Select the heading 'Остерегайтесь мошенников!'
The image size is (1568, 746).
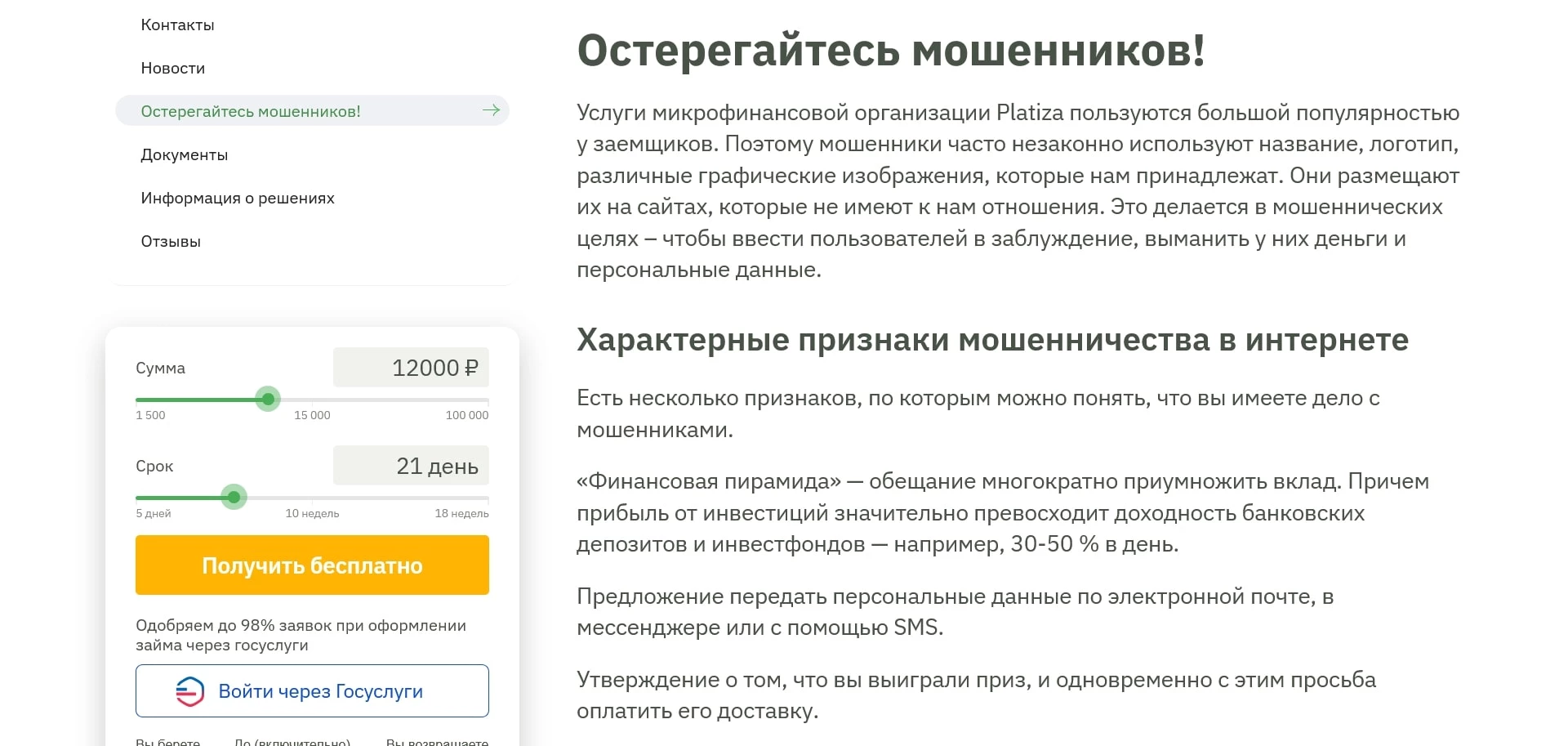[891, 52]
